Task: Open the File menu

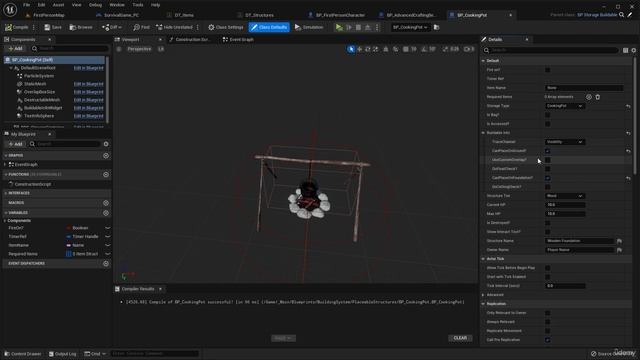Action: tap(27, 5)
